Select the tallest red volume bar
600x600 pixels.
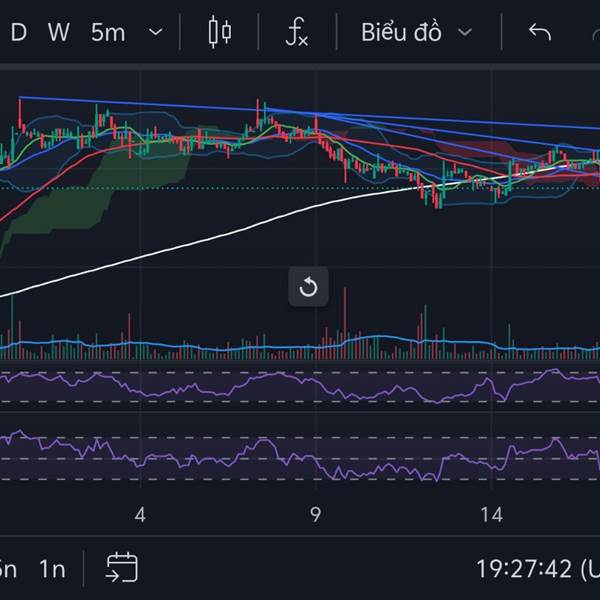[x=345, y=323]
